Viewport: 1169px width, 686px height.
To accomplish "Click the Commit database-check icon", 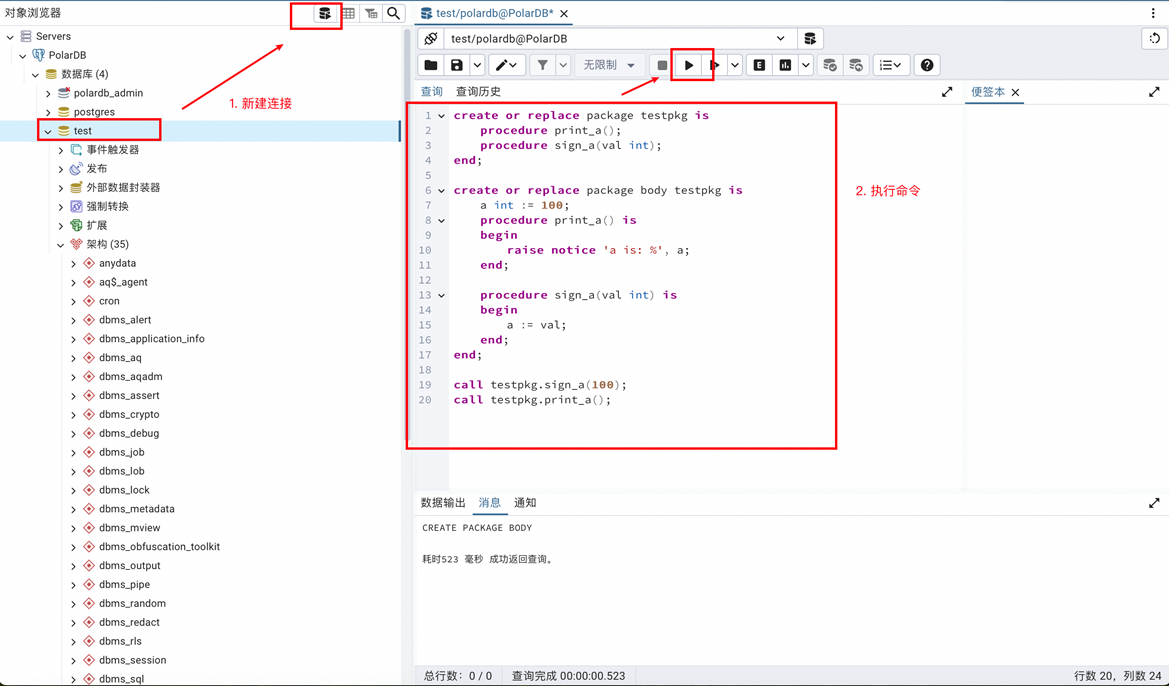I will (x=829, y=65).
